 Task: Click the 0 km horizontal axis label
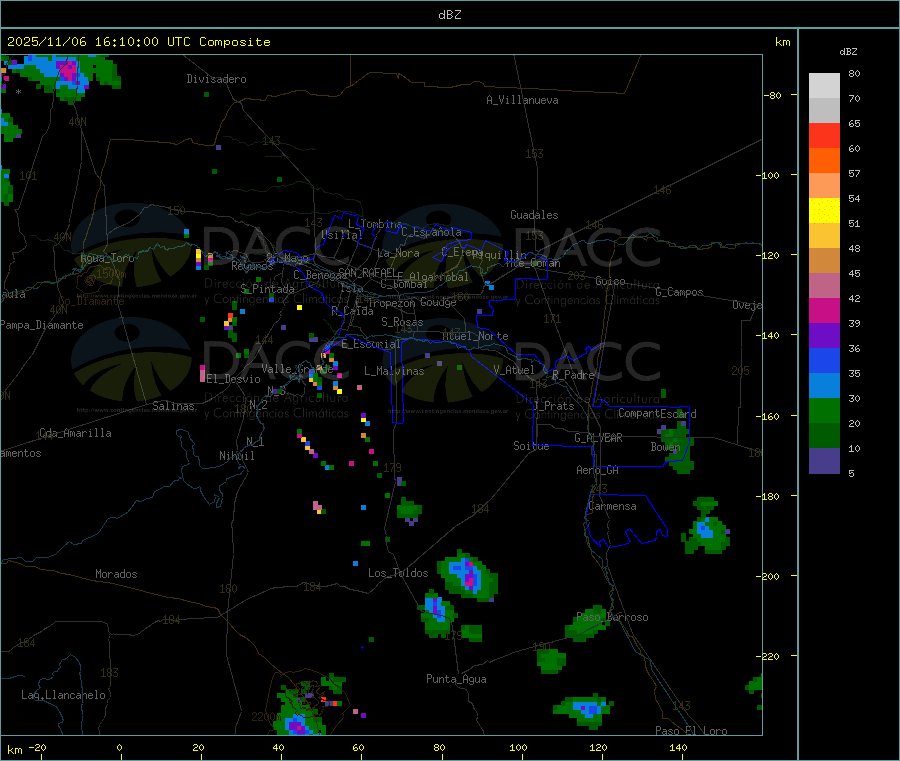click(x=119, y=748)
